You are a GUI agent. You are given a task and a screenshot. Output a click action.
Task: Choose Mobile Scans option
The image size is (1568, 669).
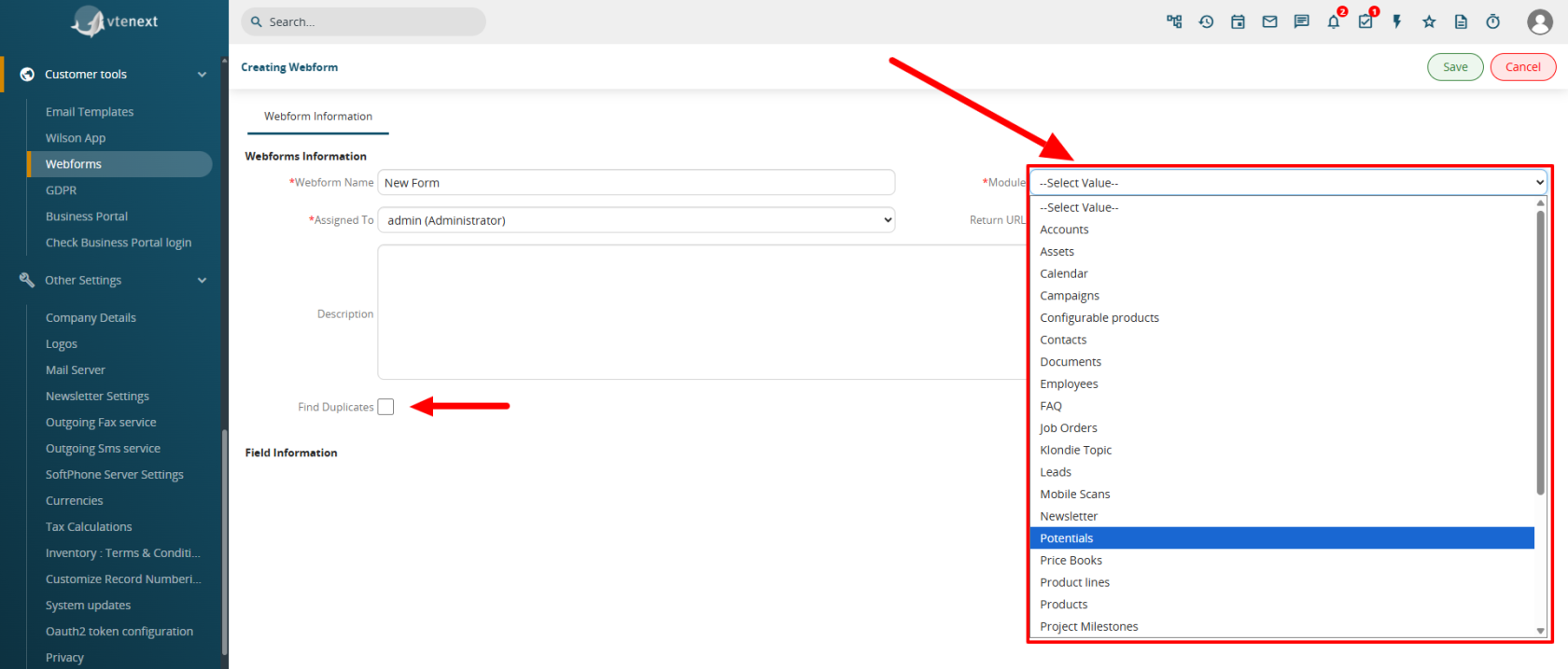coord(1282,495)
